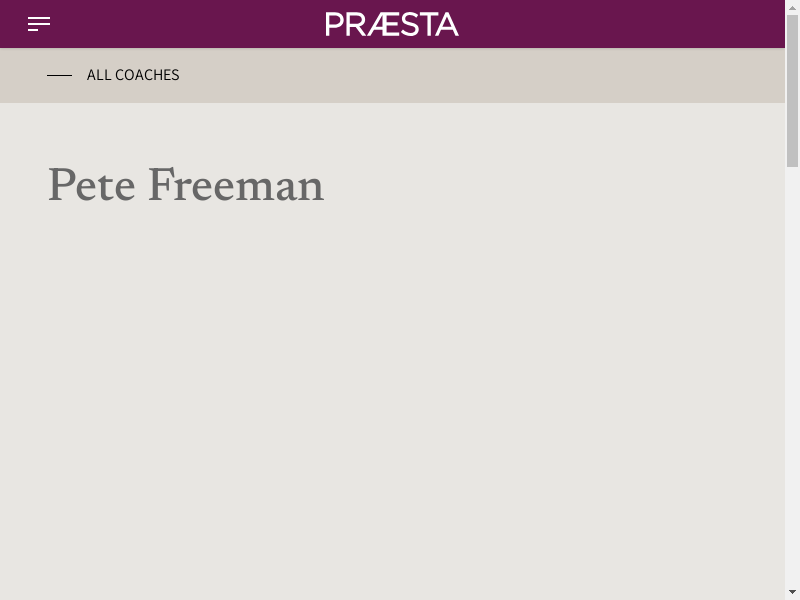
Task: Click the final A of the PRÆSTA logo
Action: coord(447,24)
